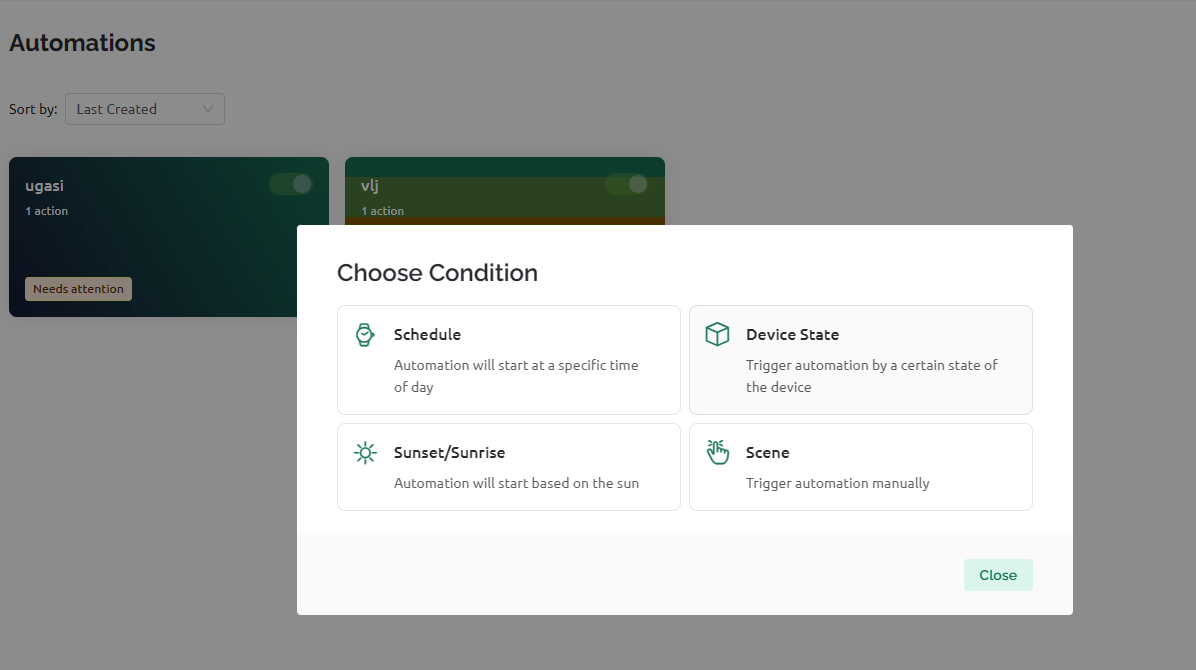Open the Last Created sort dropdown
The width and height of the screenshot is (1196, 670).
click(x=144, y=109)
